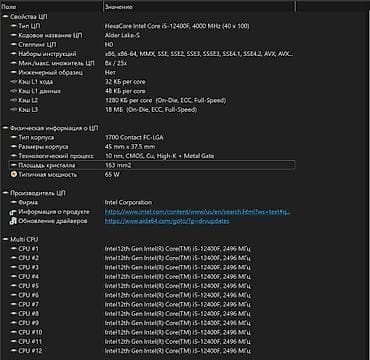Click the icon next to Фирма
The image size is (370, 360).
click(14, 202)
